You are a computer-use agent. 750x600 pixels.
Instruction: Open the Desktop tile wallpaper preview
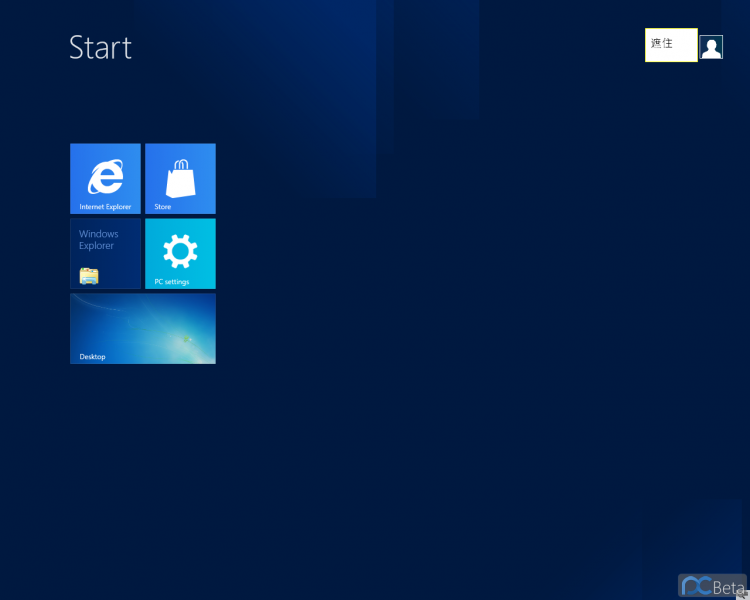tap(143, 329)
